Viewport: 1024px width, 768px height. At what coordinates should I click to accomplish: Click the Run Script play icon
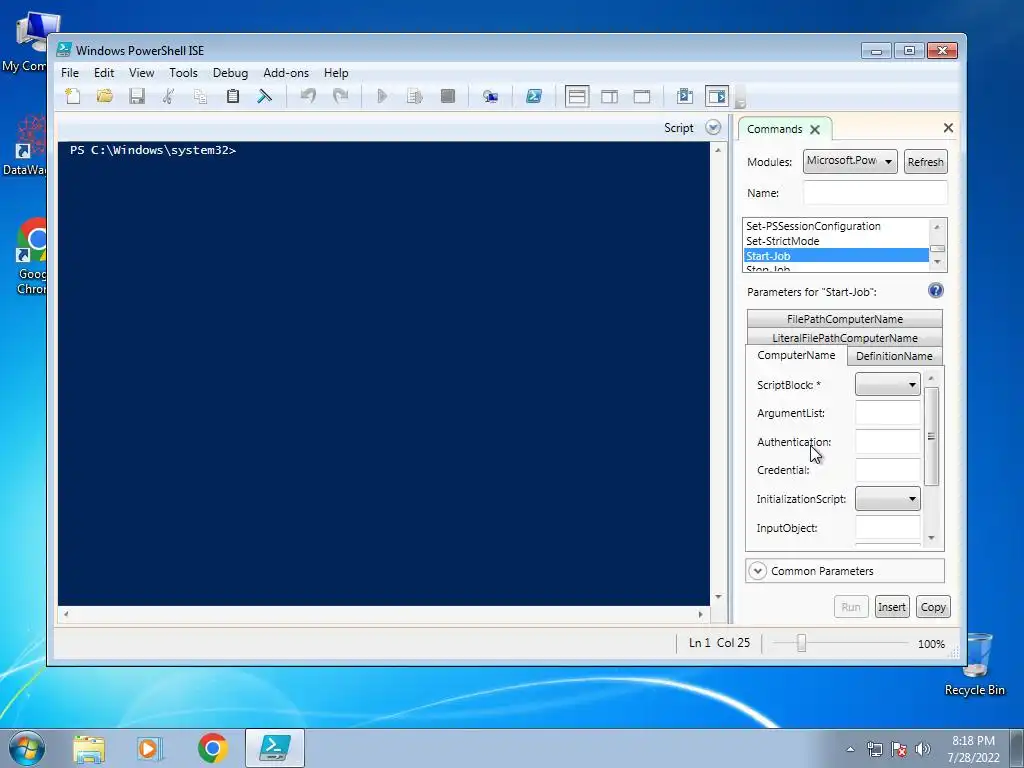click(383, 97)
